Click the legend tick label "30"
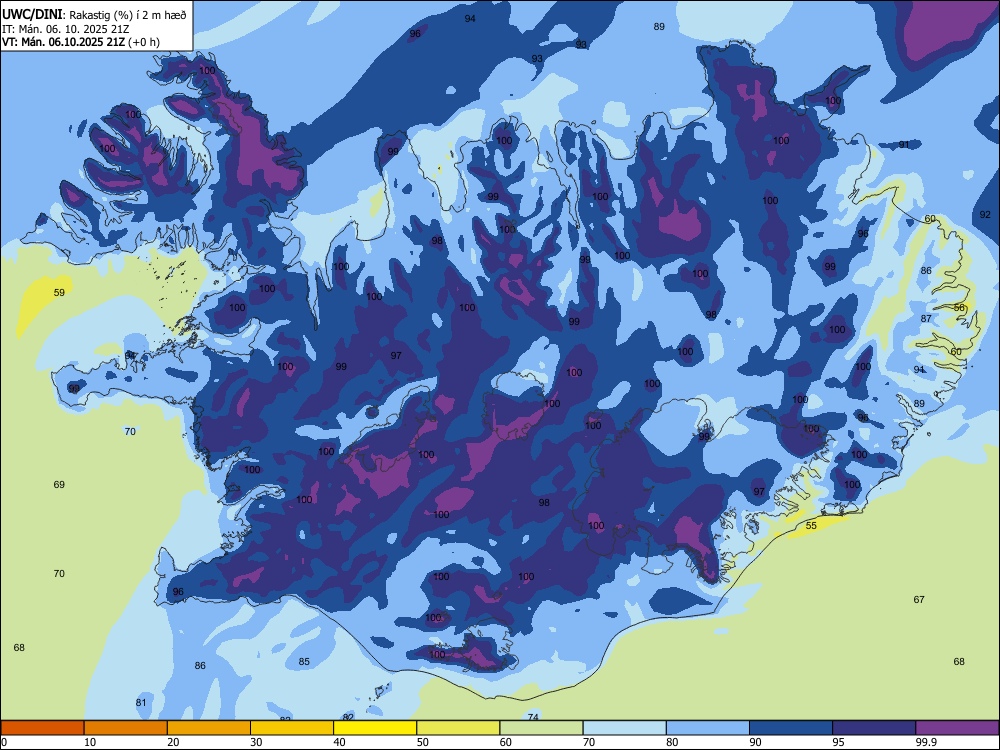Viewport: 1000px width, 750px height. [256, 742]
